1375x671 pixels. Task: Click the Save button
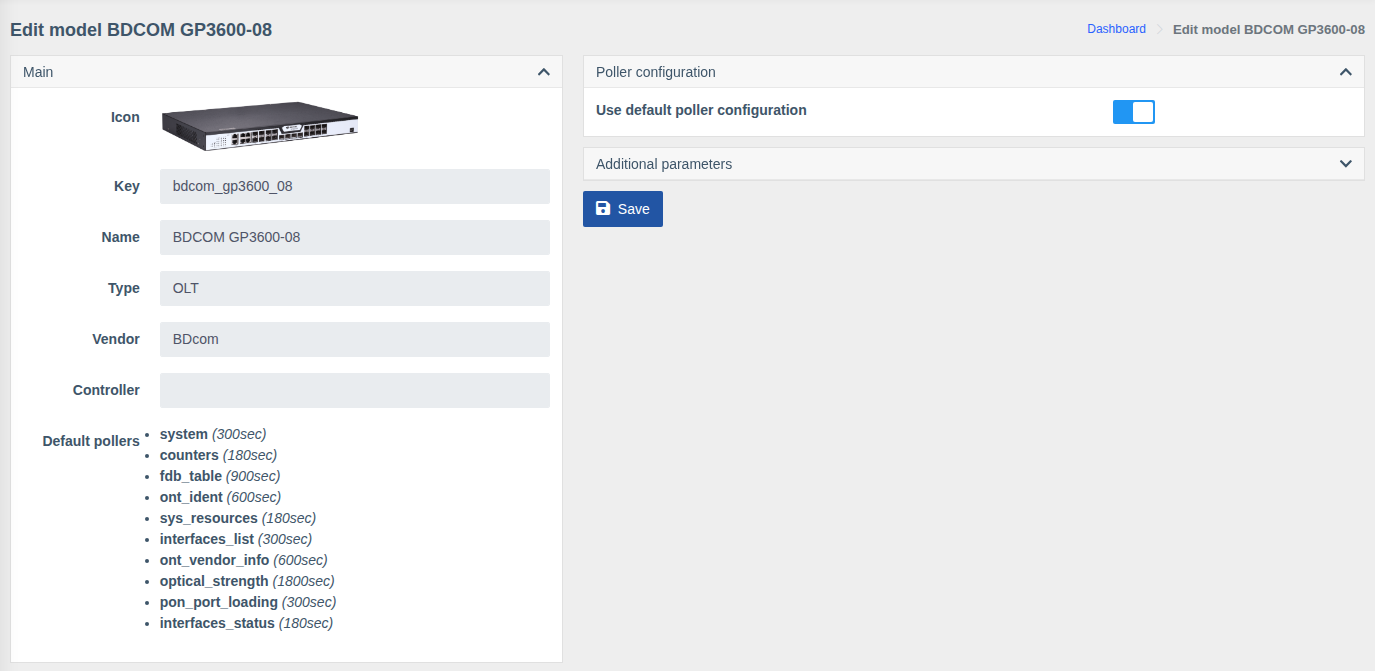click(x=623, y=209)
